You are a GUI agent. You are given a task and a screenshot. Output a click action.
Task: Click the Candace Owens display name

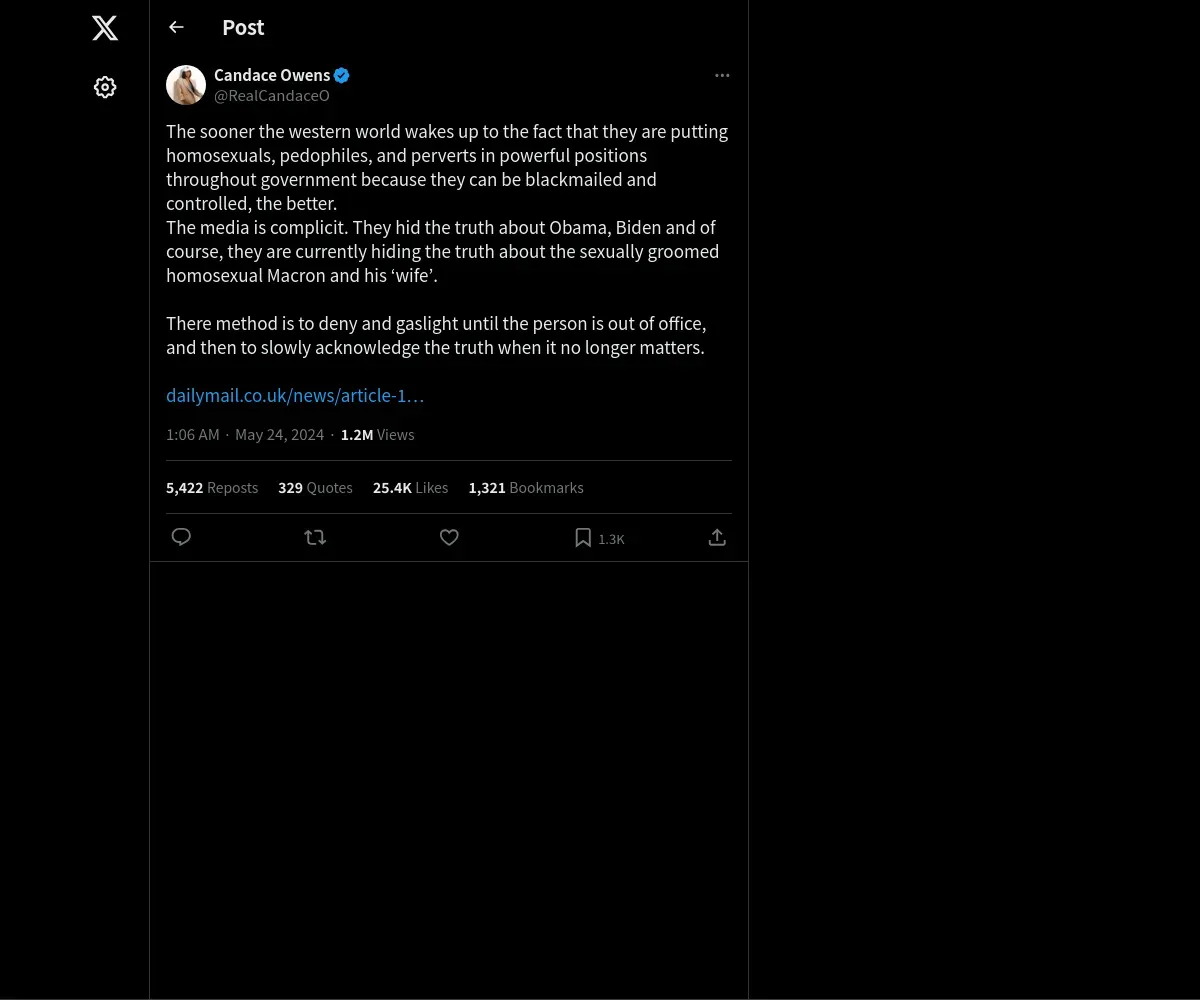point(272,75)
